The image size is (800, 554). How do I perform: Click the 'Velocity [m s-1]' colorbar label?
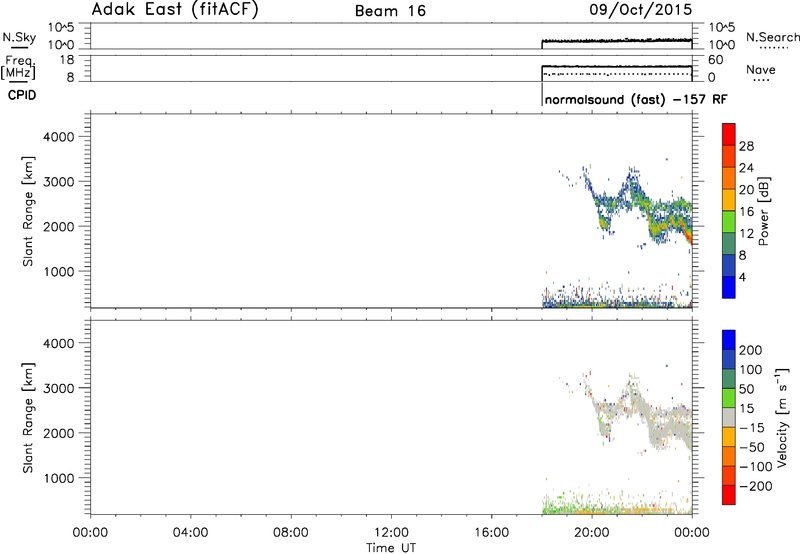coord(782,417)
